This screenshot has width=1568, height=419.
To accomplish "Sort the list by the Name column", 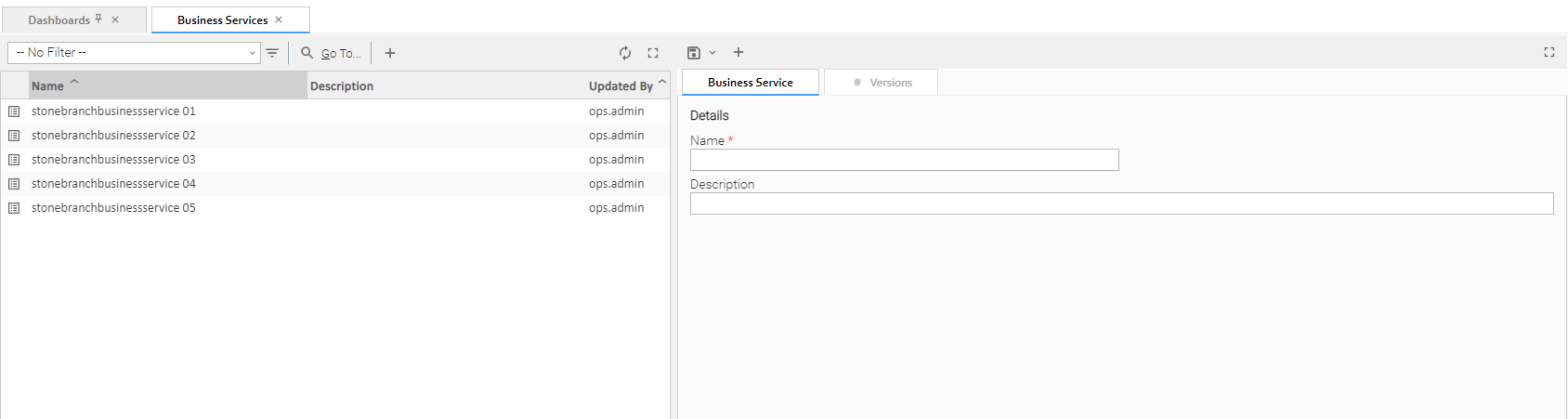I will [48, 86].
